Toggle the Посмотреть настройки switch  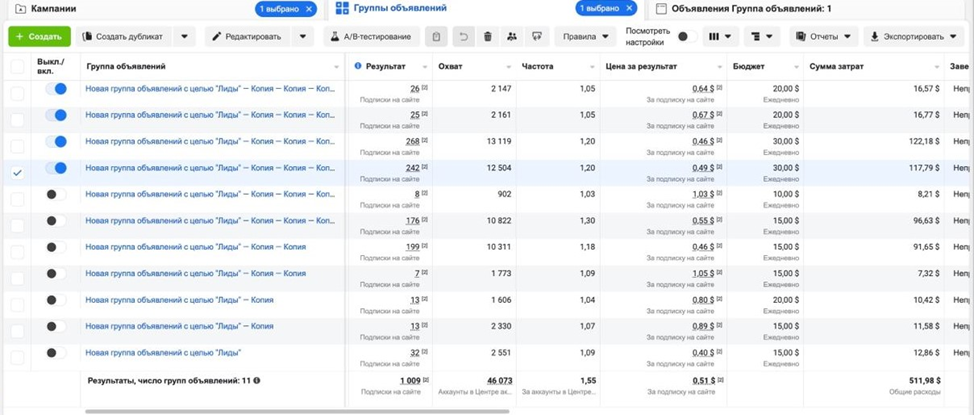pos(686,37)
